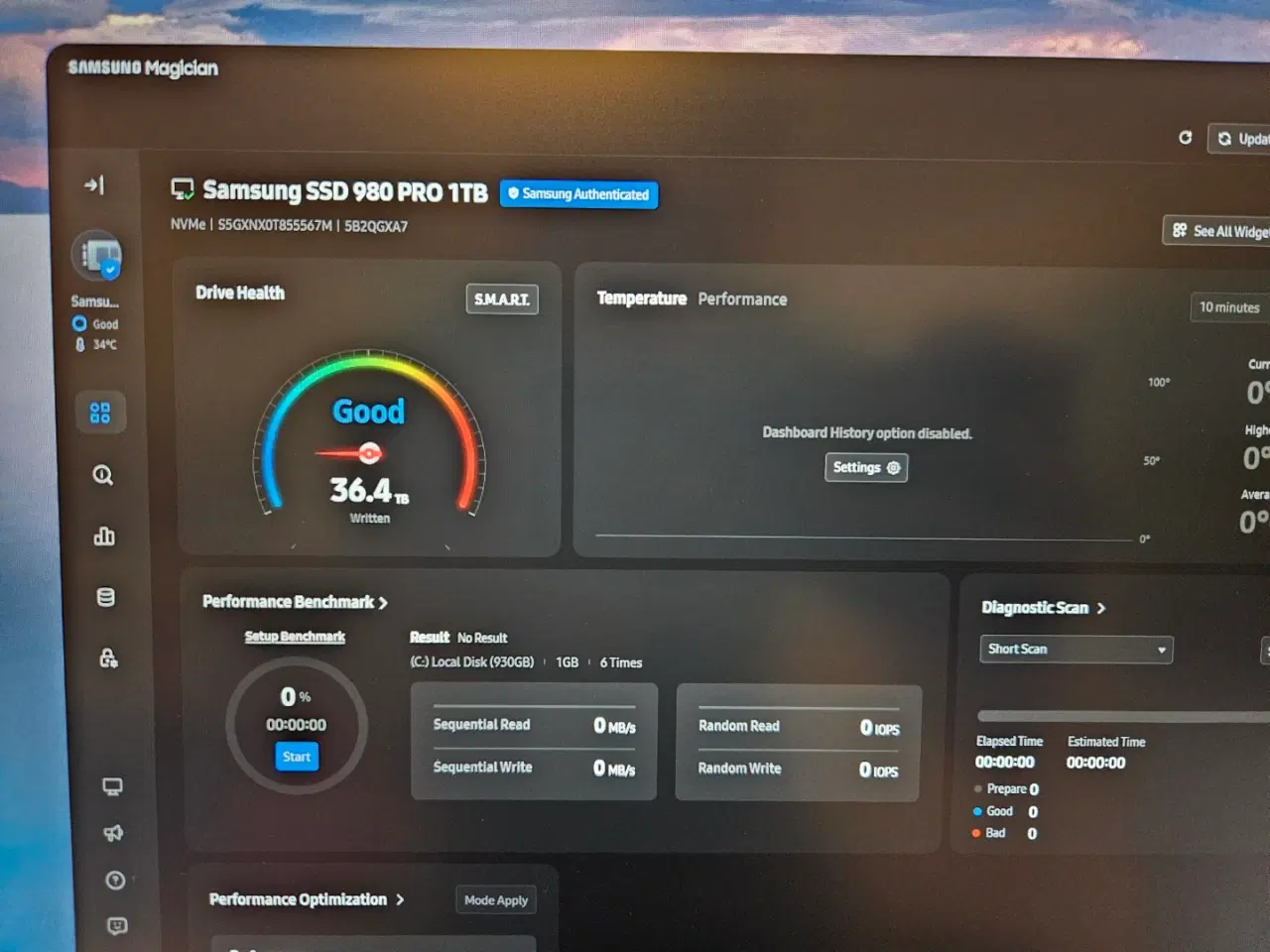Screen dimensions: 1270x952
Task: Open the help question-mark sidebar icon
Action: [x=115, y=881]
